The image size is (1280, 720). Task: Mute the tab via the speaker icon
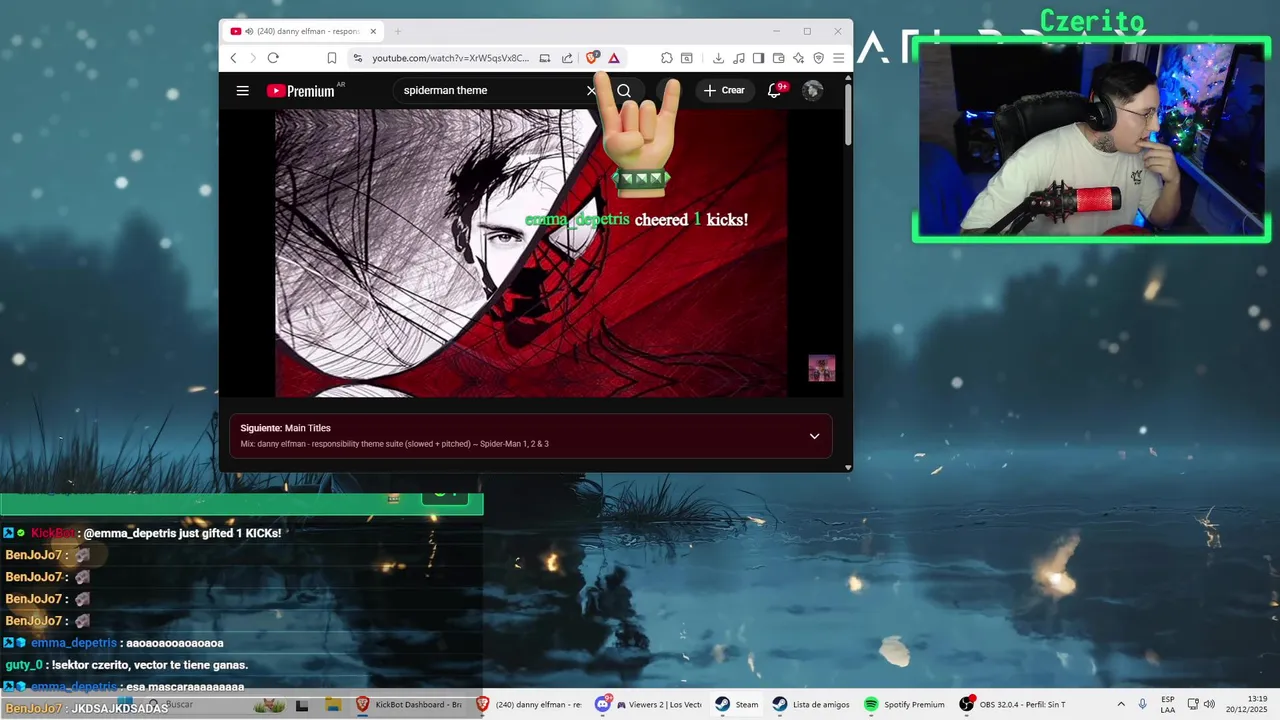(x=248, y=31)
